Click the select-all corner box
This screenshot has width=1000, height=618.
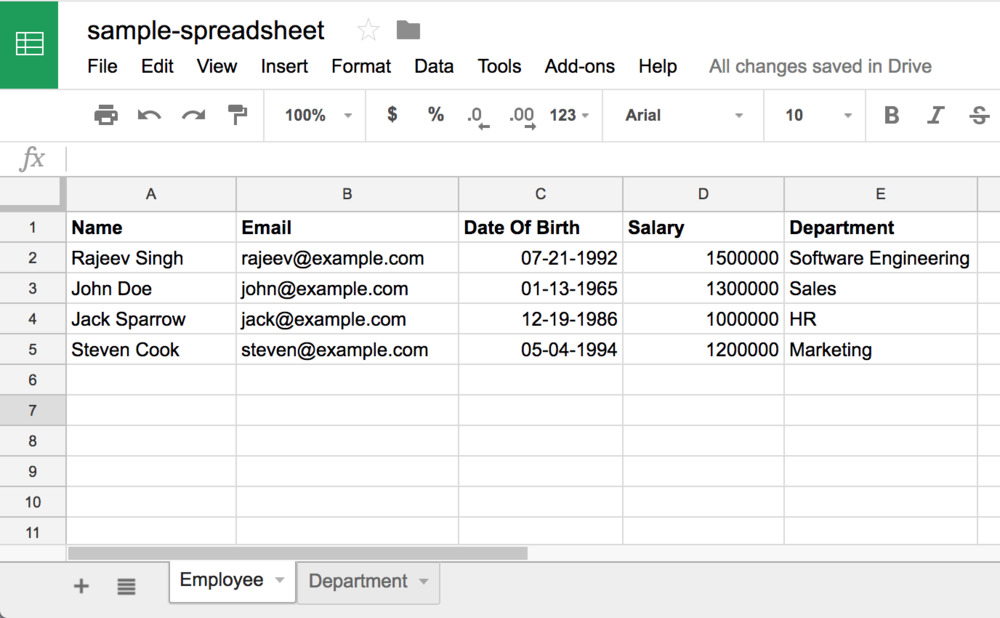coord(32,194)
